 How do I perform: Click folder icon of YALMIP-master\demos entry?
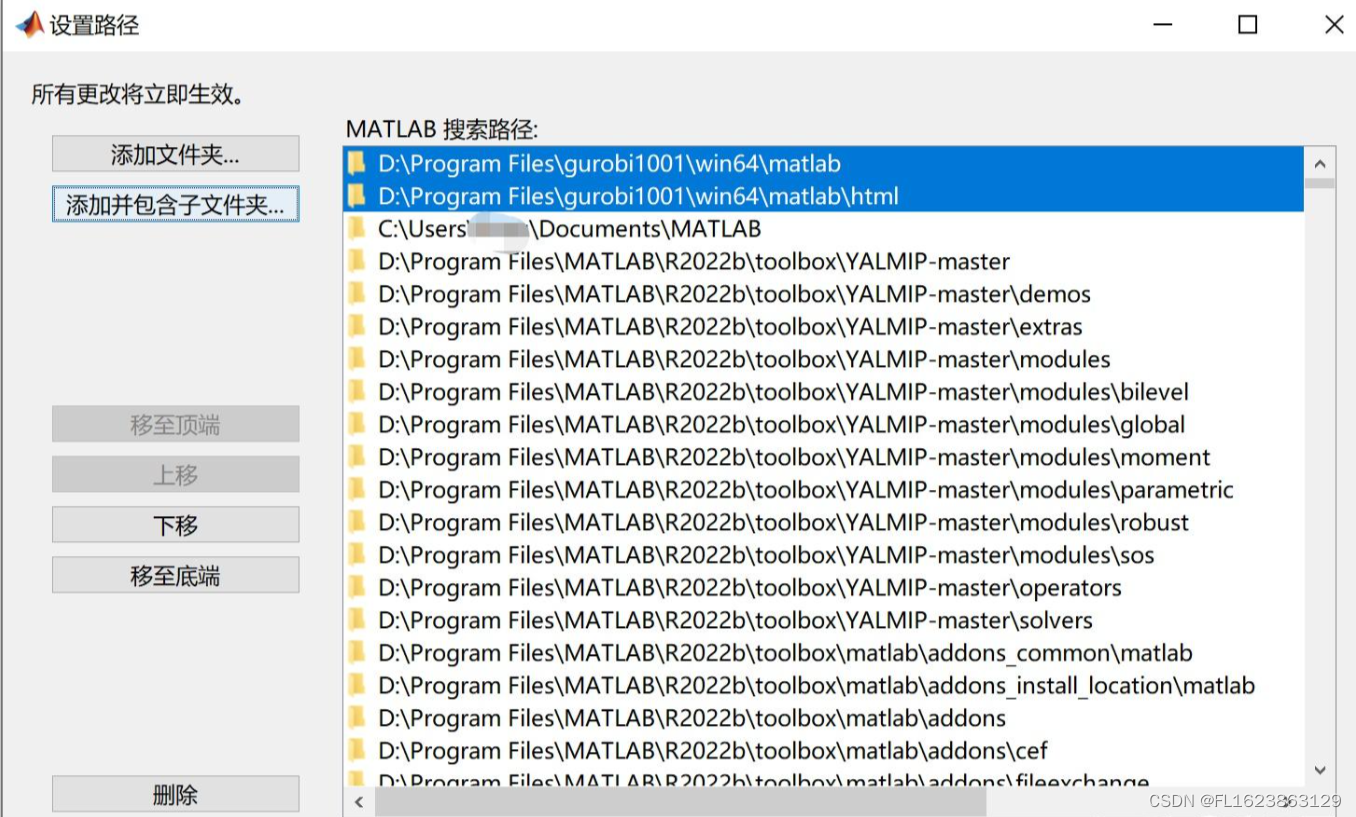[x=357, y=295]
